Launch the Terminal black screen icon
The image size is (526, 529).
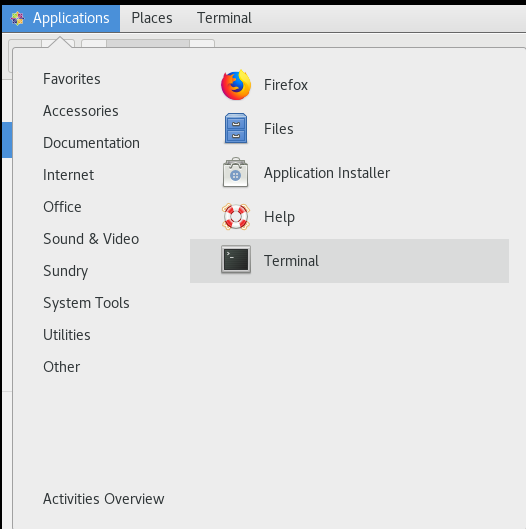point(236,259)
